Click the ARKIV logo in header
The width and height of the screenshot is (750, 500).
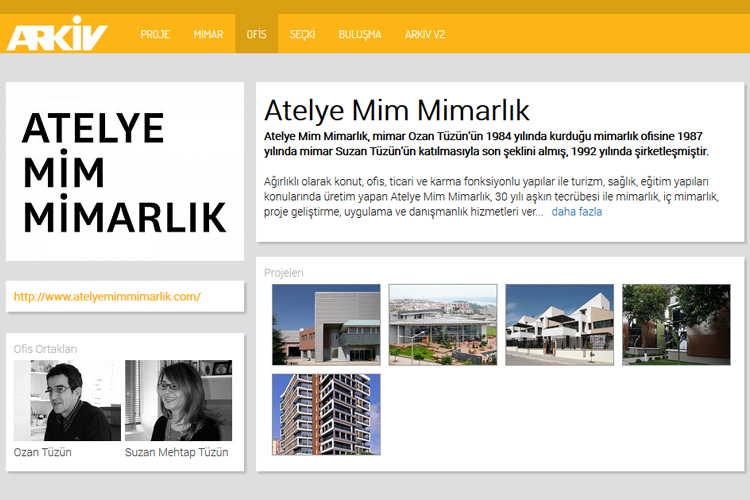(x=56, y=34)
